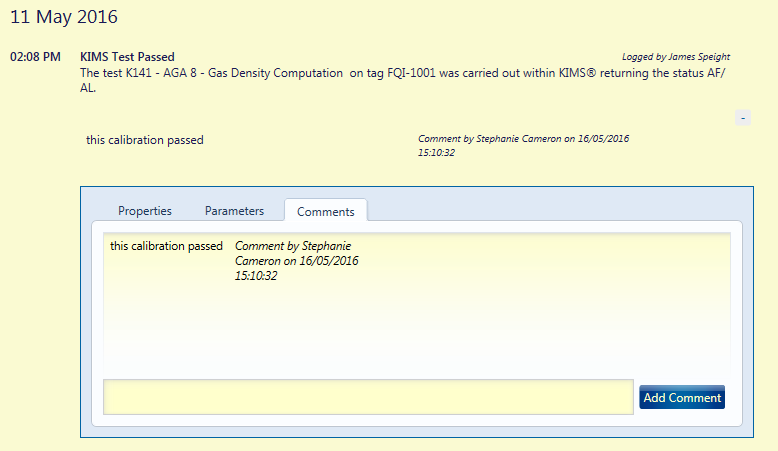
Task: Click the KIMS Test Passed title
Action: coord(128,57)
